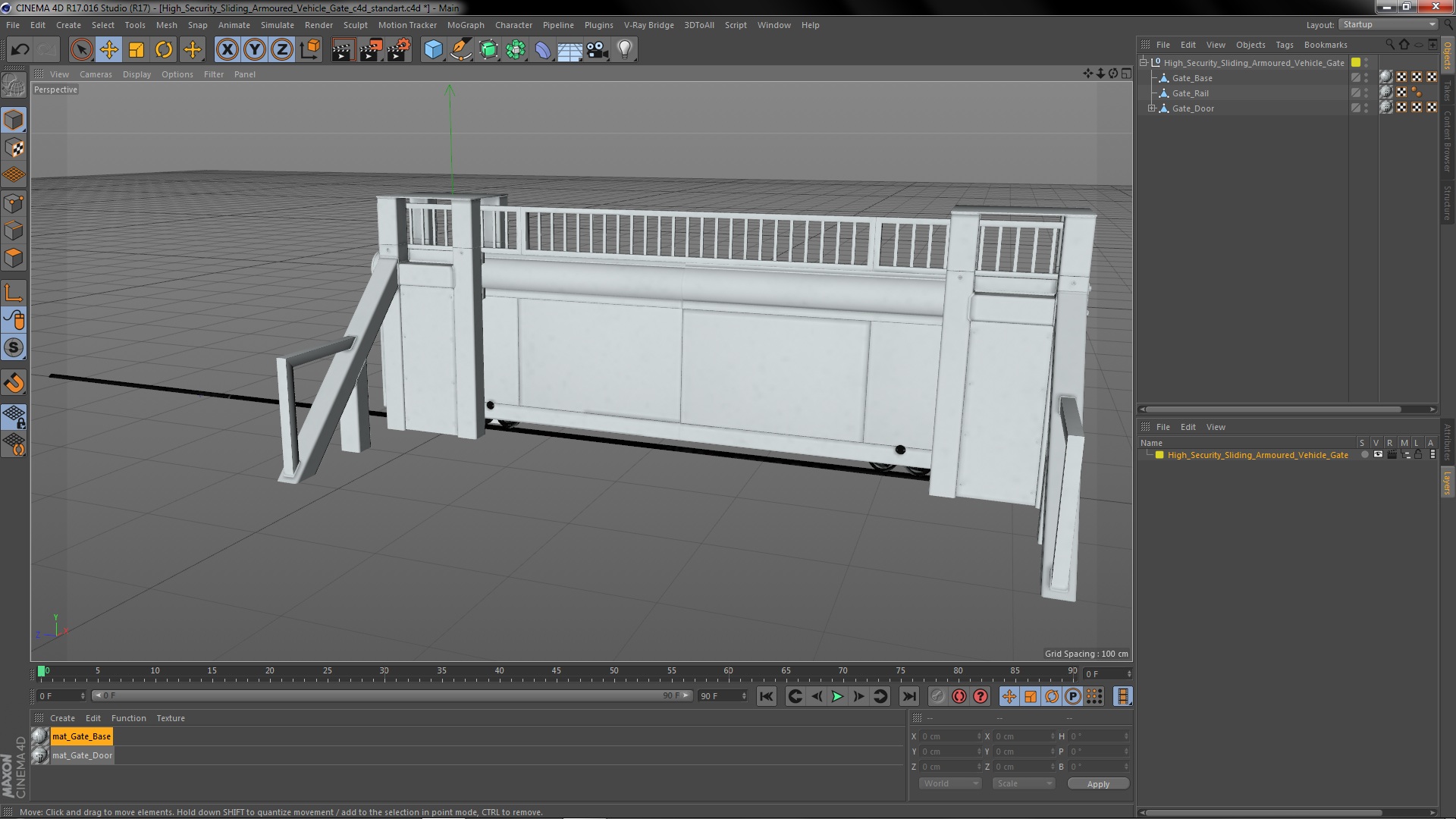1456x819 pixels.
Task: Open the Scale mode dropdown
Action: point(1024,783)
